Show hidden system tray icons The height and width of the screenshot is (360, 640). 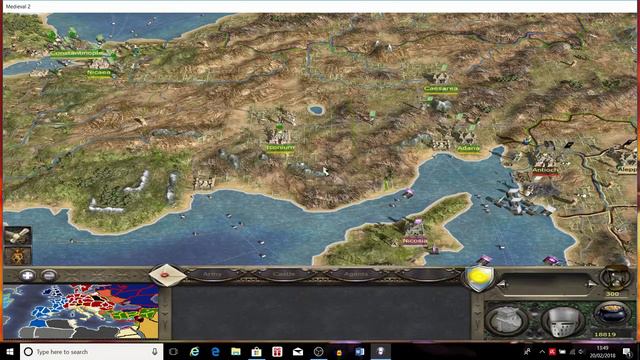542,351
